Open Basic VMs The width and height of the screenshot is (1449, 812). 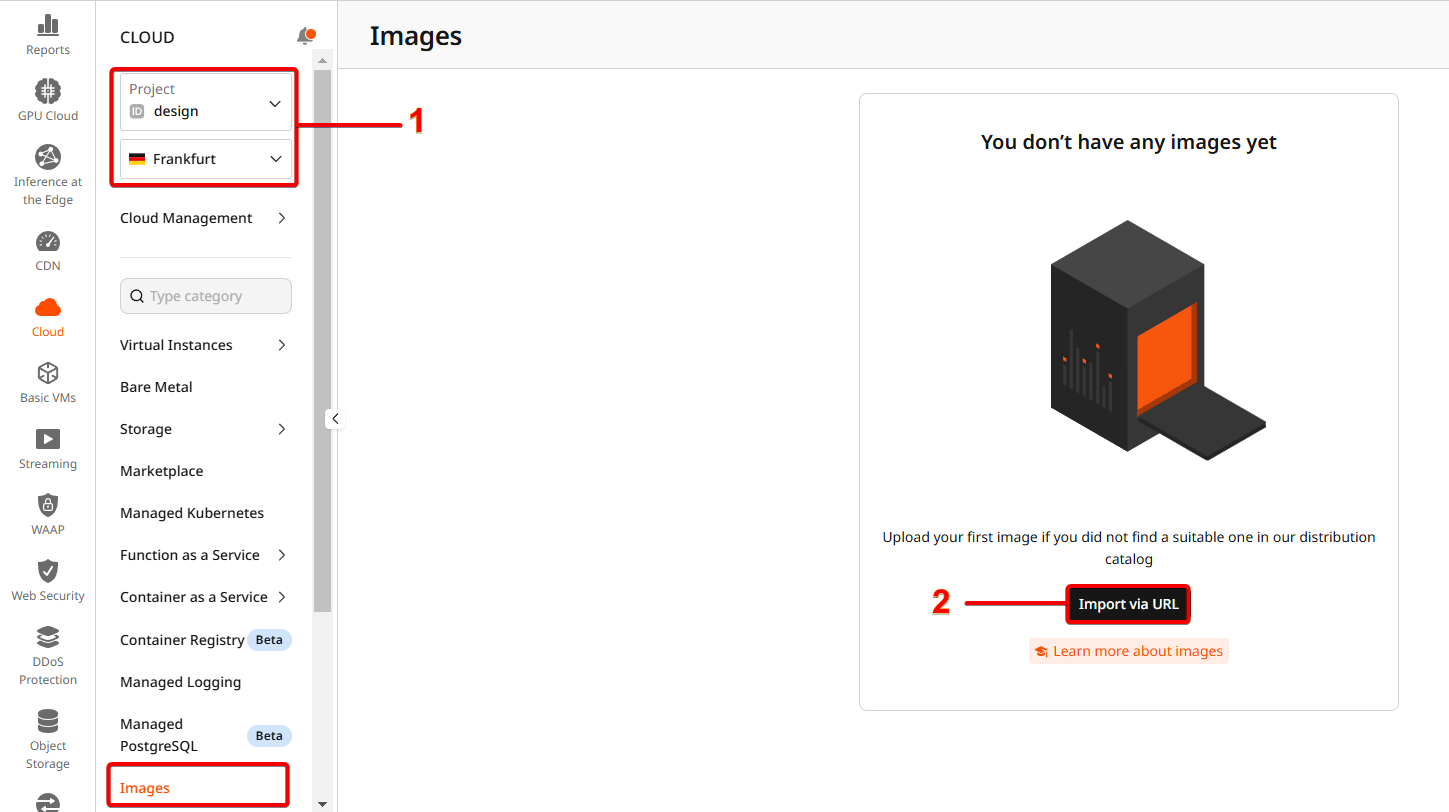pos(47,381)
